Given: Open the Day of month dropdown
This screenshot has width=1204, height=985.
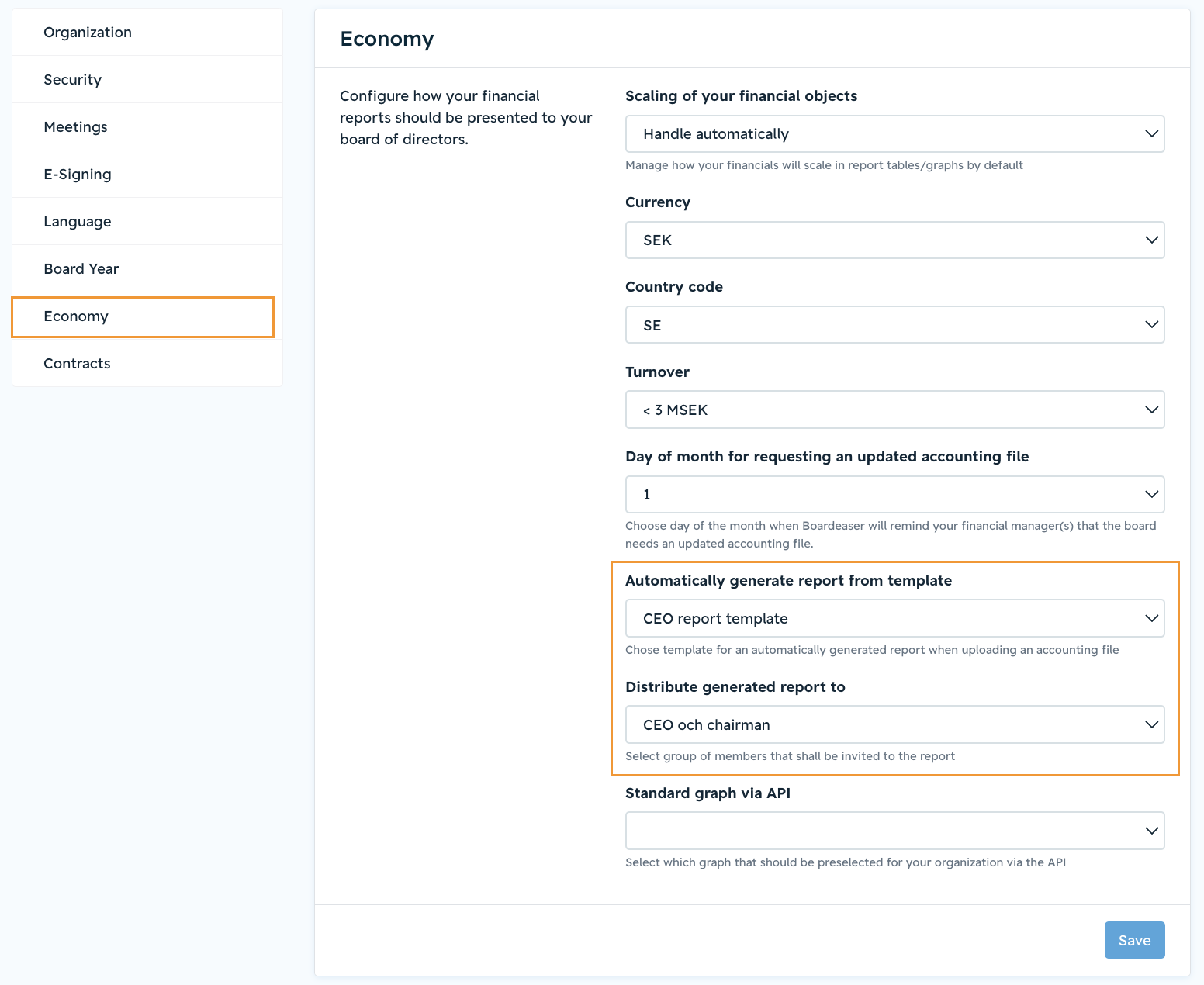Looking at the screenshot, I should point(894,495).
